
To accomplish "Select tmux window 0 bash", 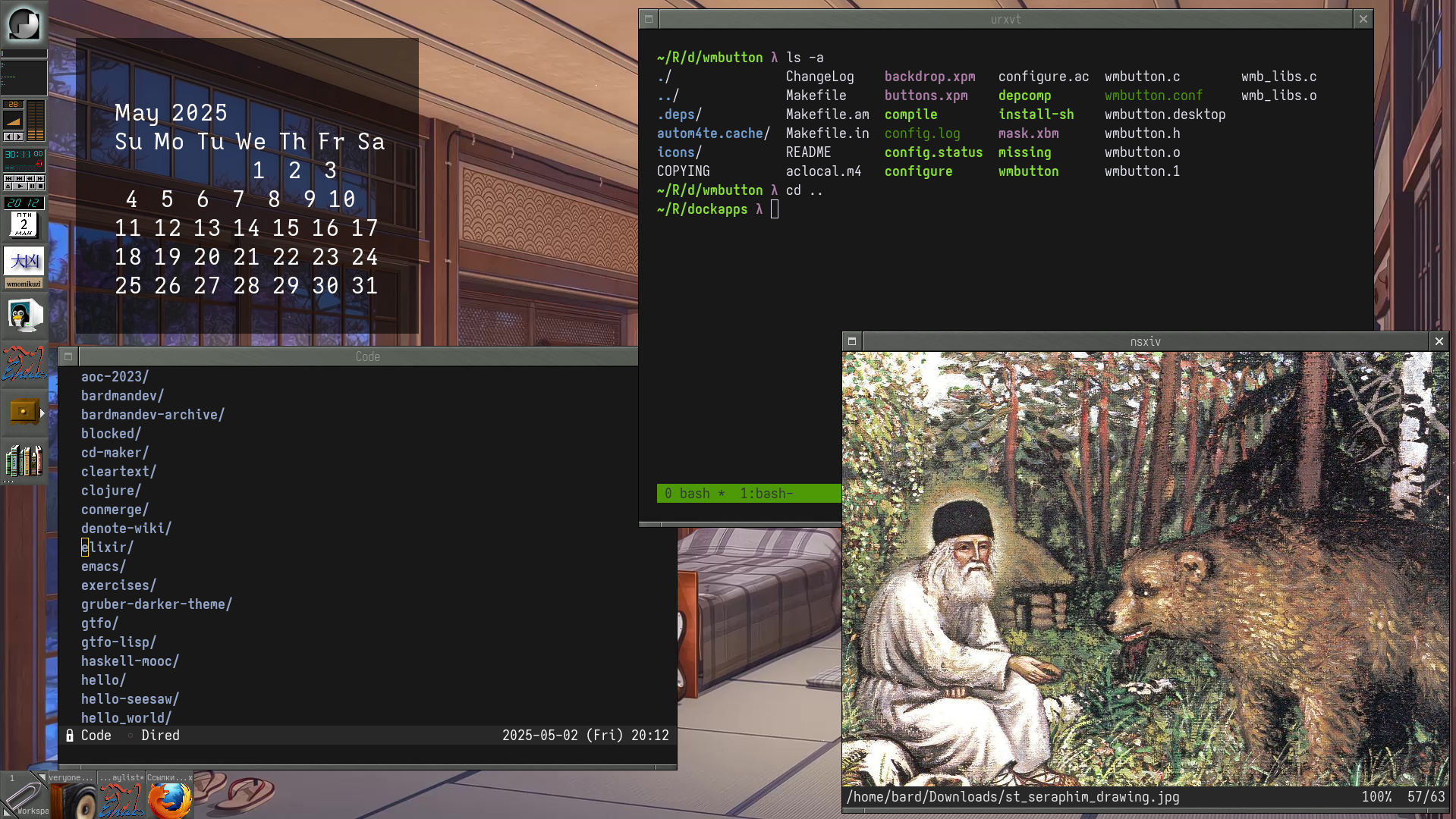I will point(687,494).
